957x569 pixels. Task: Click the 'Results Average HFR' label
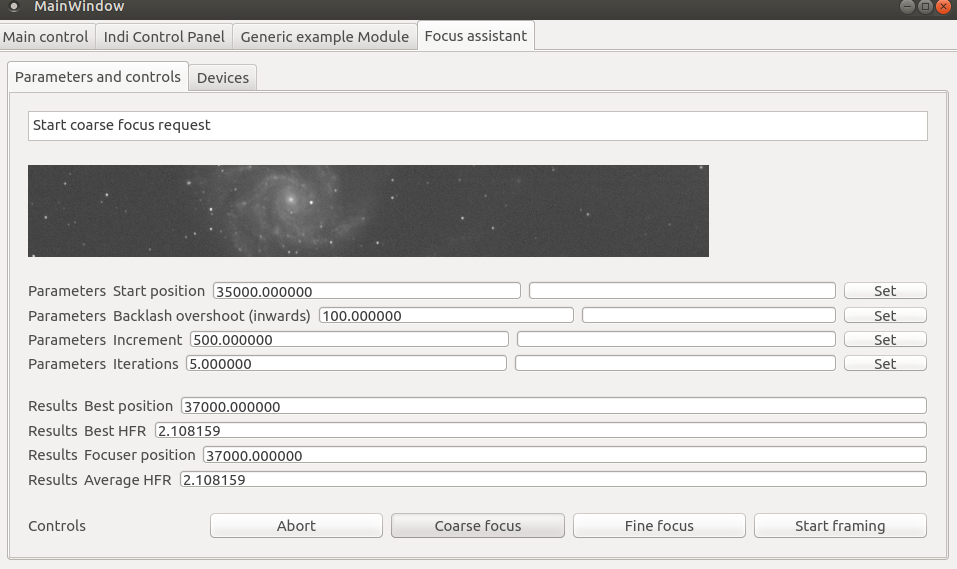[x=99, y=480]
